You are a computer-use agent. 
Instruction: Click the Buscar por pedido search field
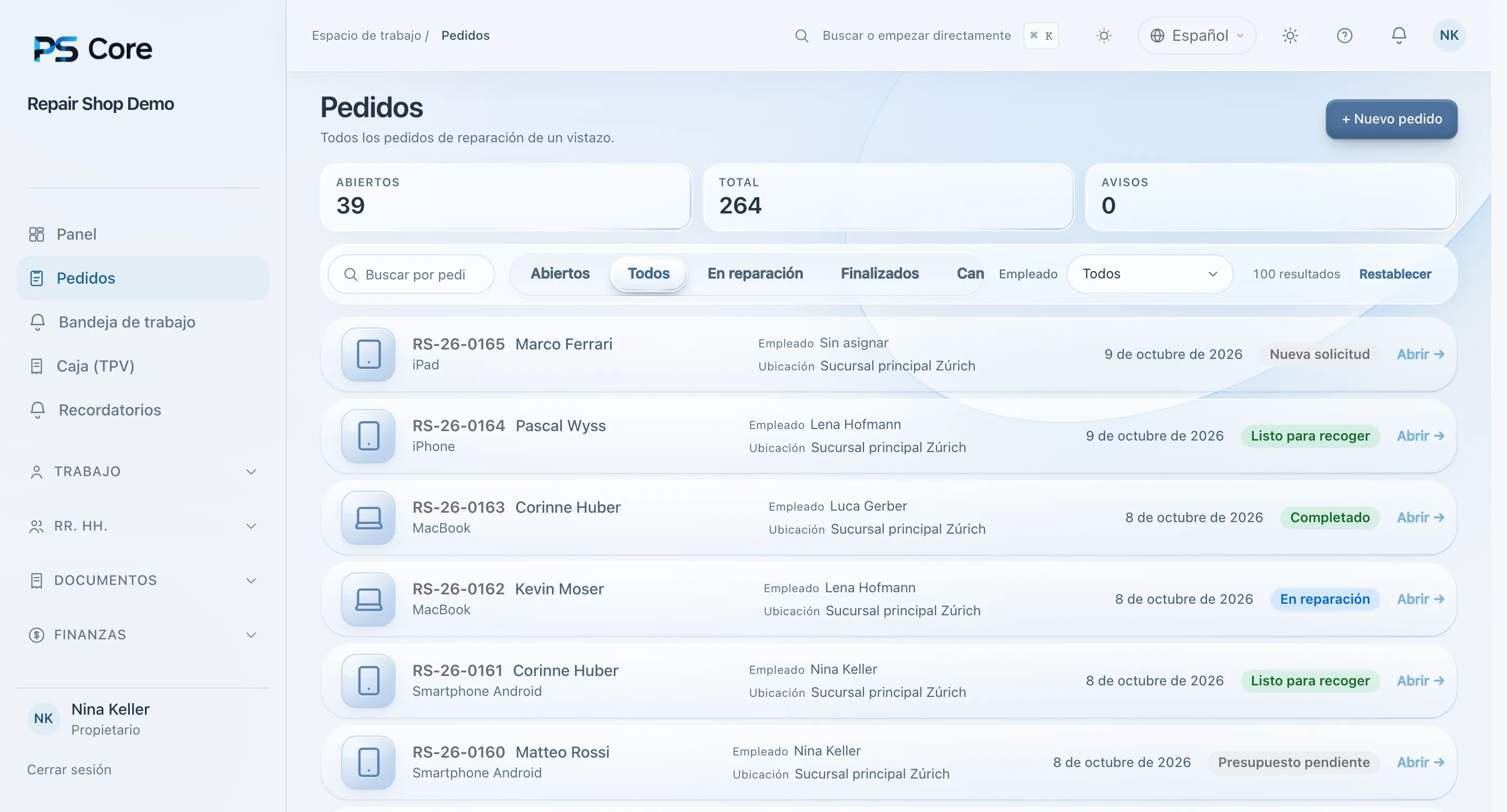411,274
